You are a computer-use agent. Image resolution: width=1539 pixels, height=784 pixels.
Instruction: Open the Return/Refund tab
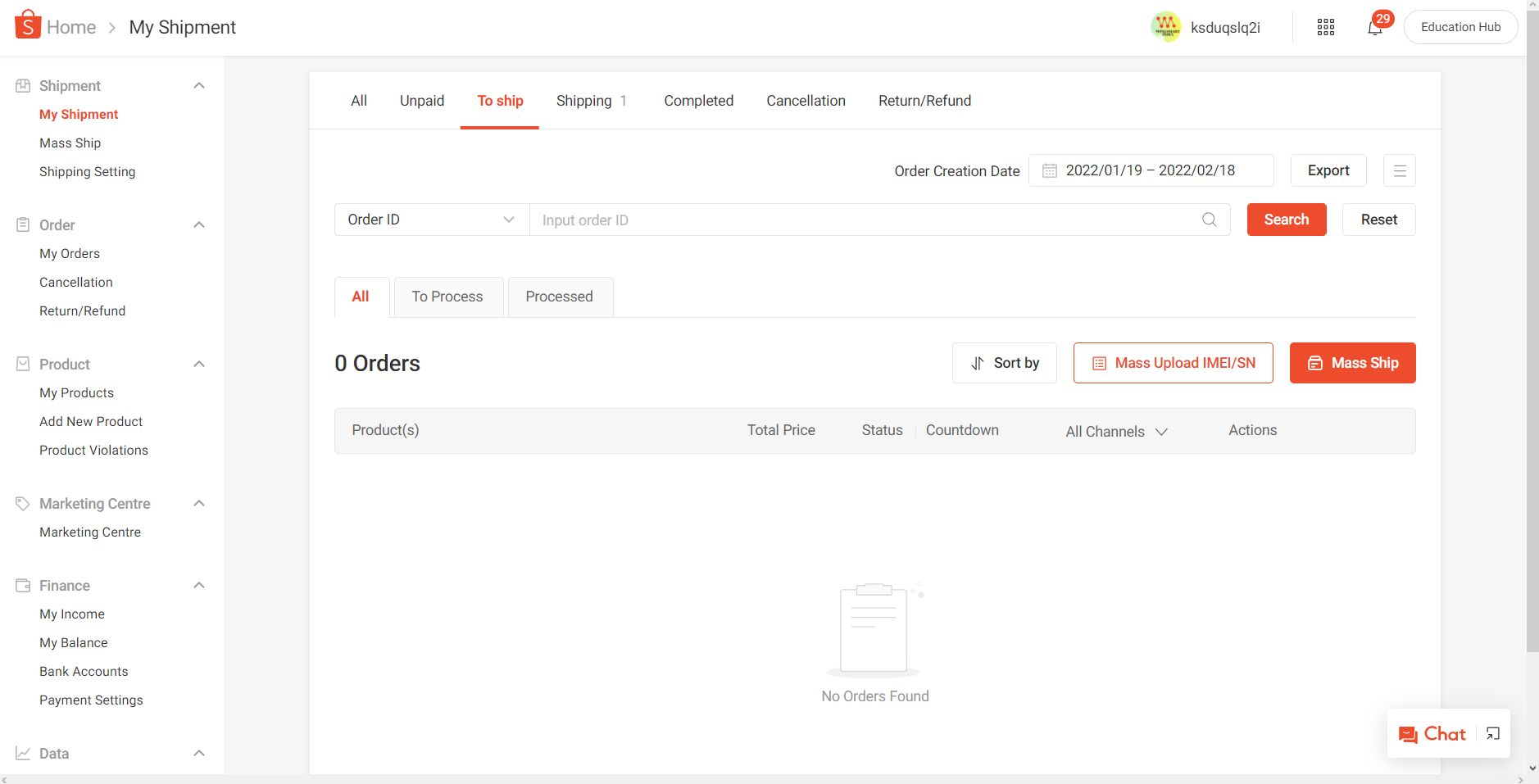click(924, 100)
